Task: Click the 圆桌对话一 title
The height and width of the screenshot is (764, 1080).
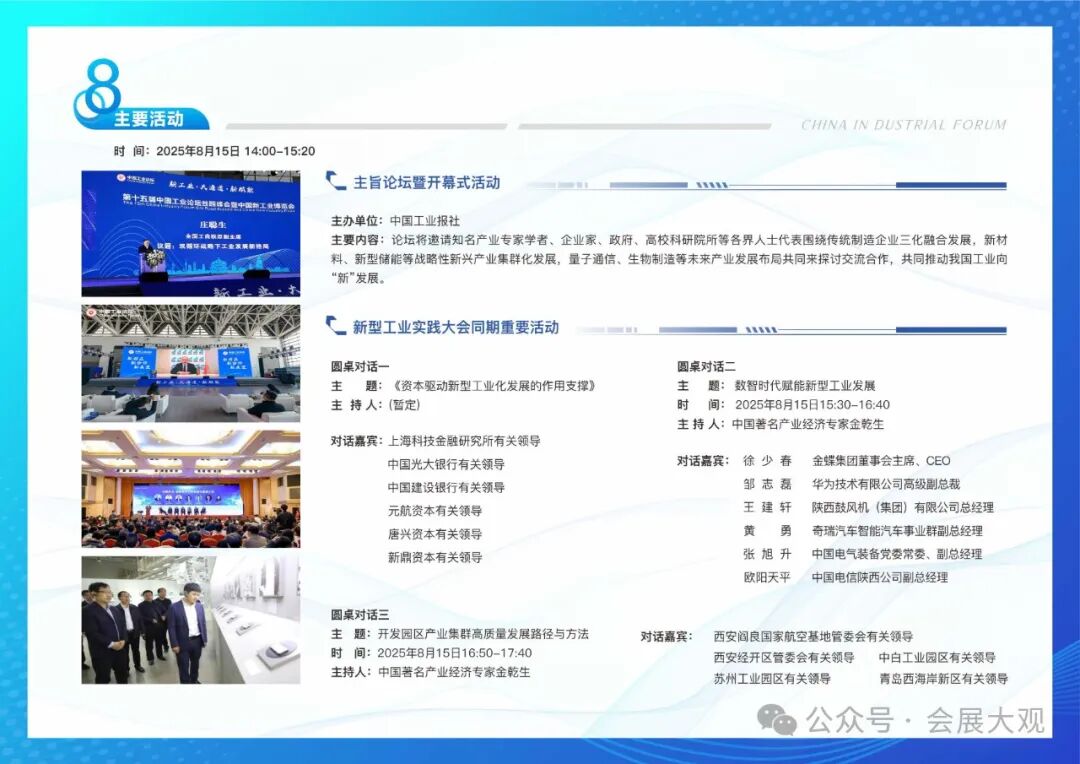Action: click(x=360, y=366)
